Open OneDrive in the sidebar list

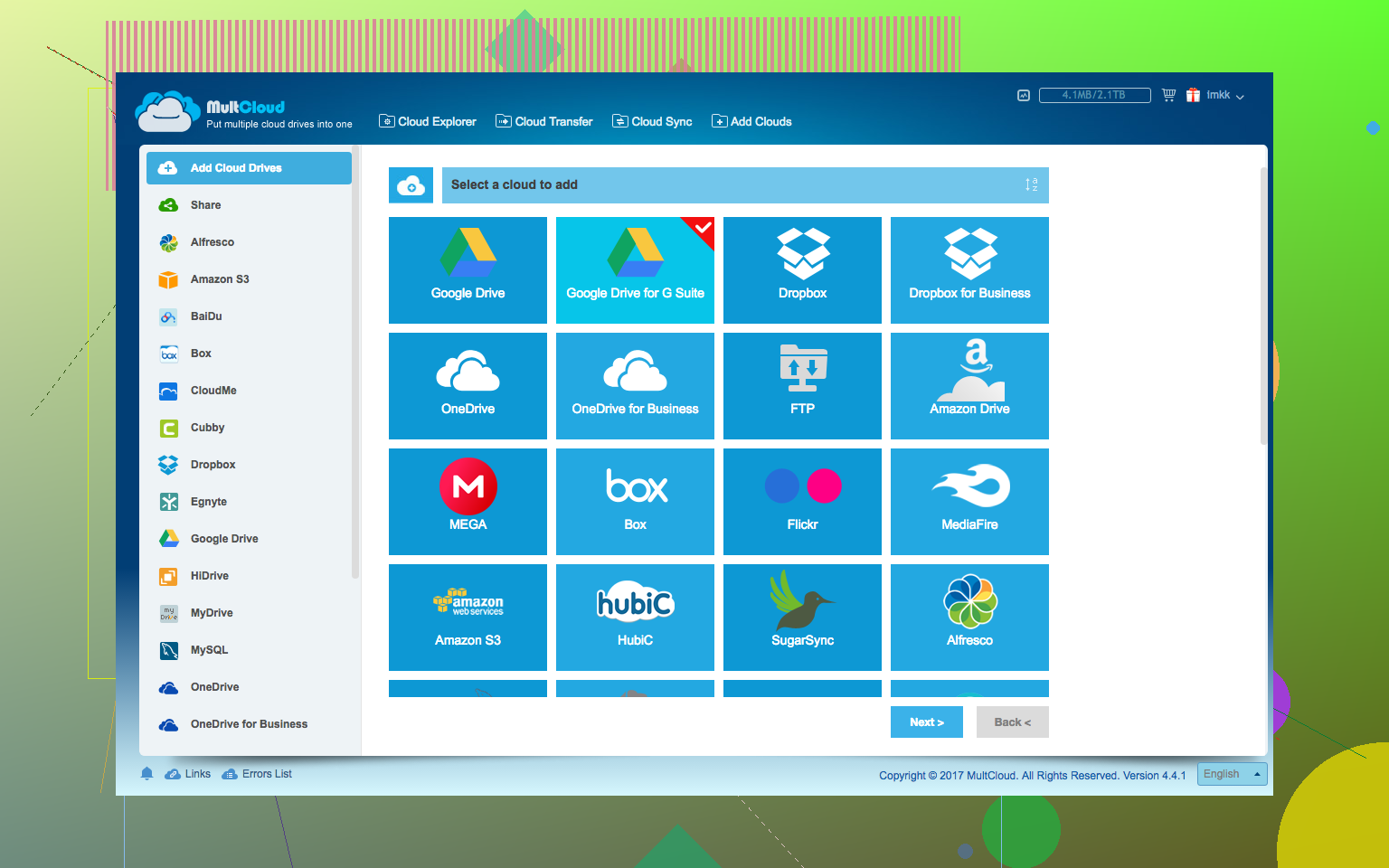249,687
